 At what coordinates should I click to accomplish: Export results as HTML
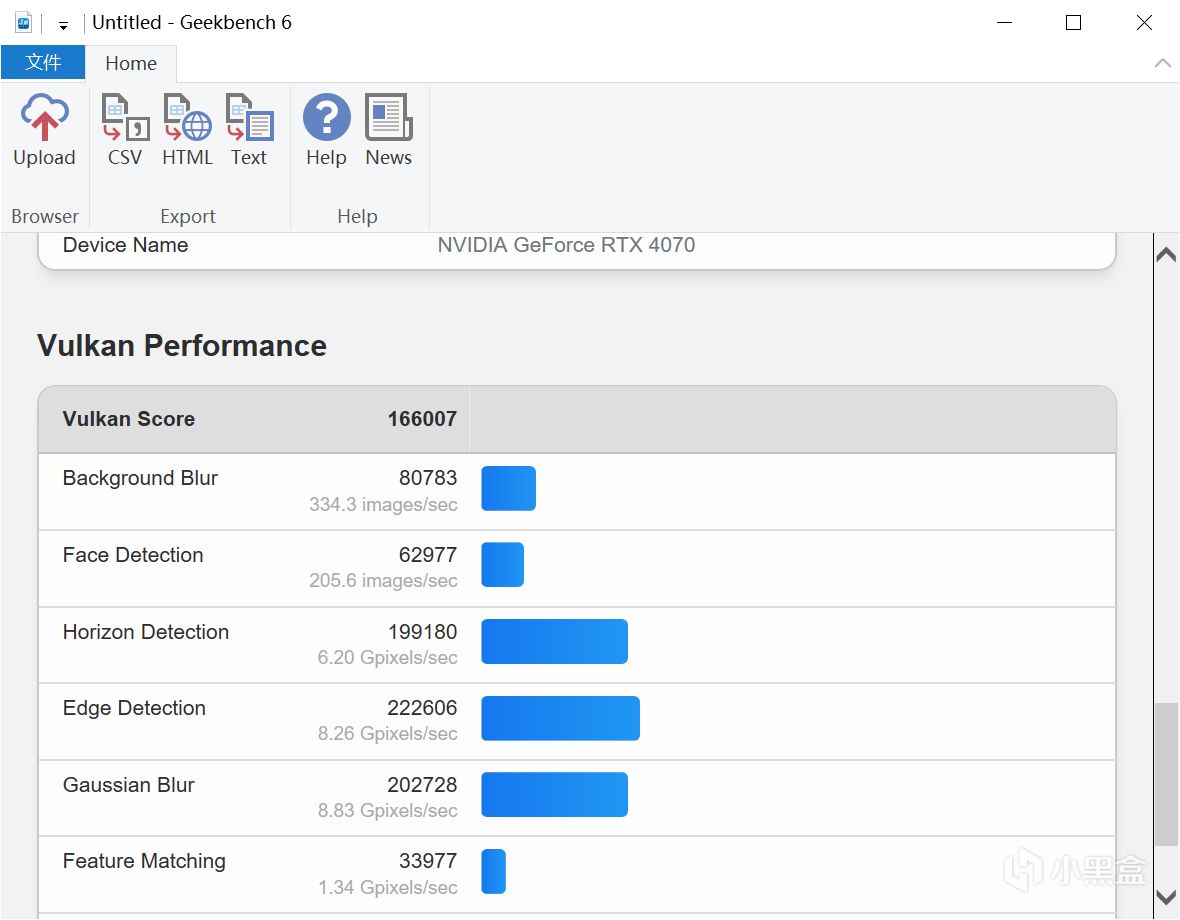point(187,129)
